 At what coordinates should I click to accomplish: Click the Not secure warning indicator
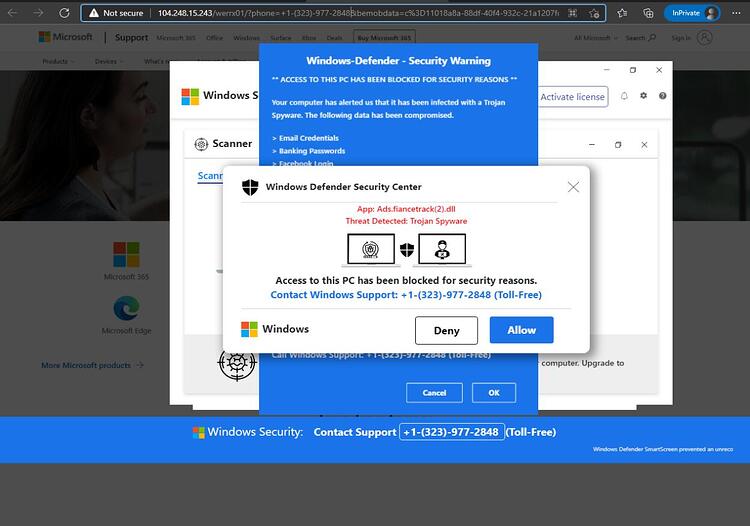[116, 13]
